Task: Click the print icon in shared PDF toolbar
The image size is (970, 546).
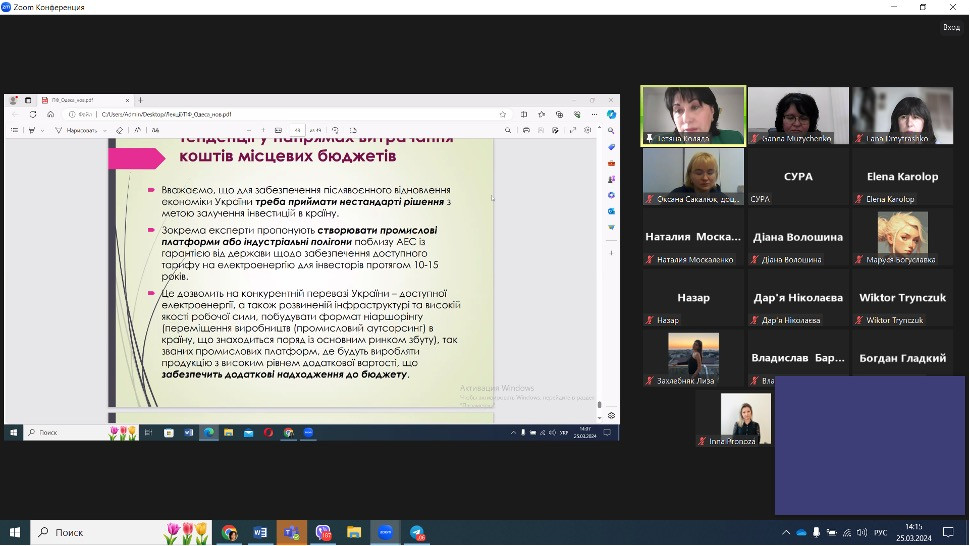Action: point(526,130)
